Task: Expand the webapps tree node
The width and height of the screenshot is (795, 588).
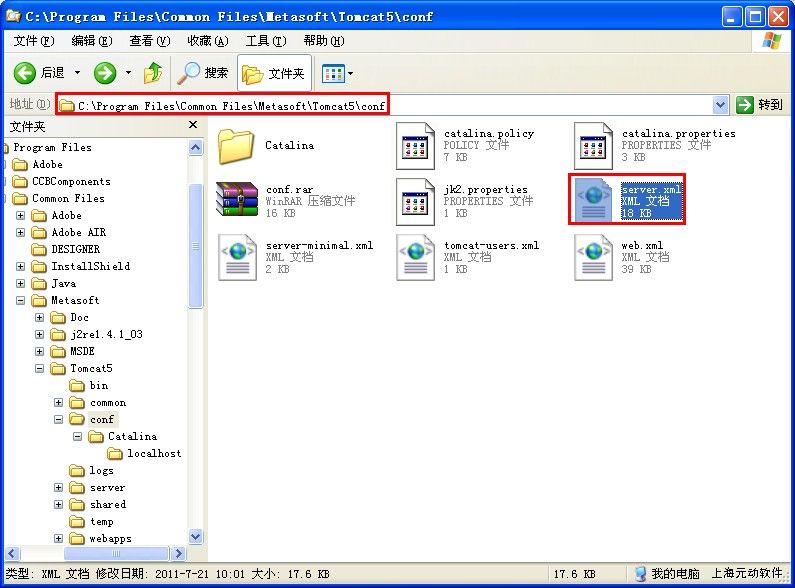Action: point(59,538)
